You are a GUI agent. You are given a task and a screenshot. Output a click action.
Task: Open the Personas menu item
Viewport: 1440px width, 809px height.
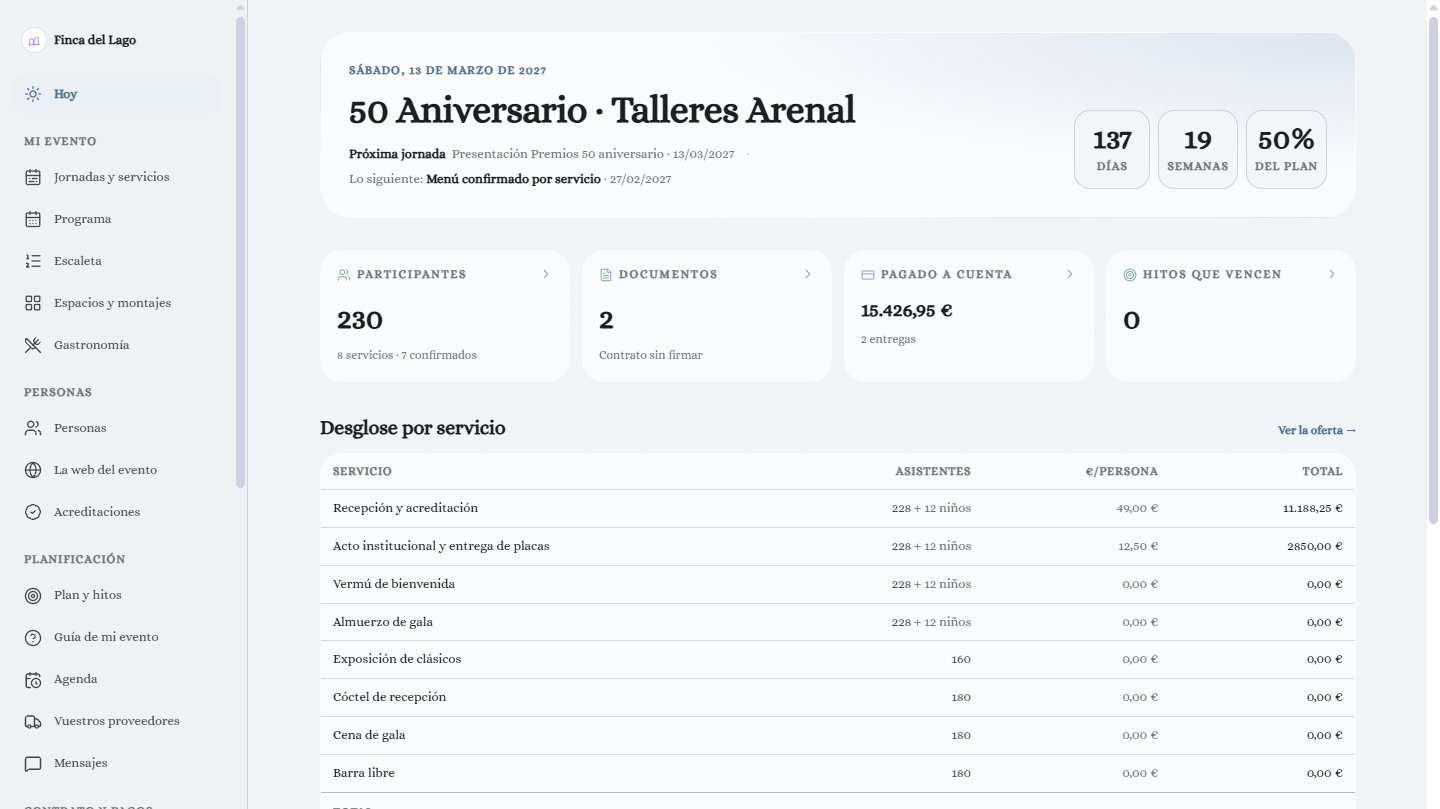tap(117, 428)
